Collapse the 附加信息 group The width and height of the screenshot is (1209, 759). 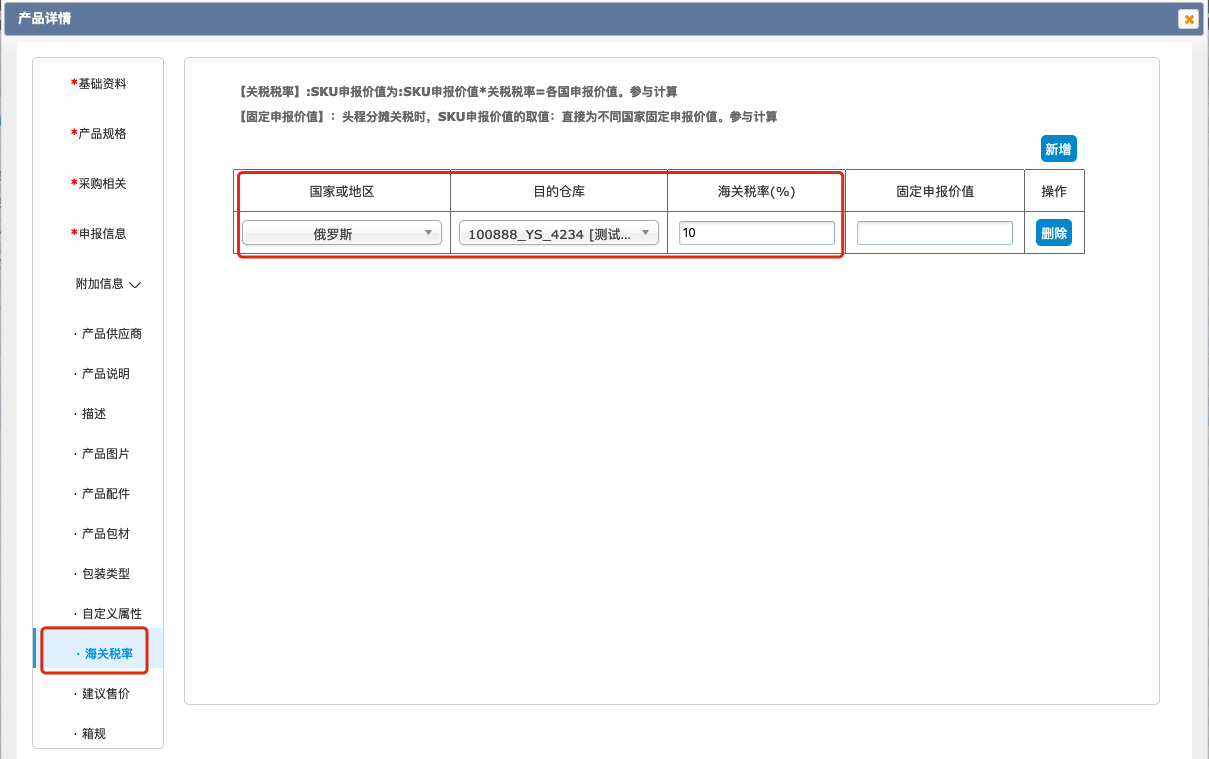108,284
